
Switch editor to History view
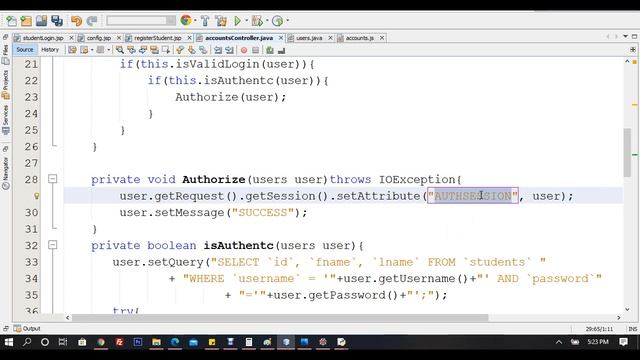pos(50,50)
